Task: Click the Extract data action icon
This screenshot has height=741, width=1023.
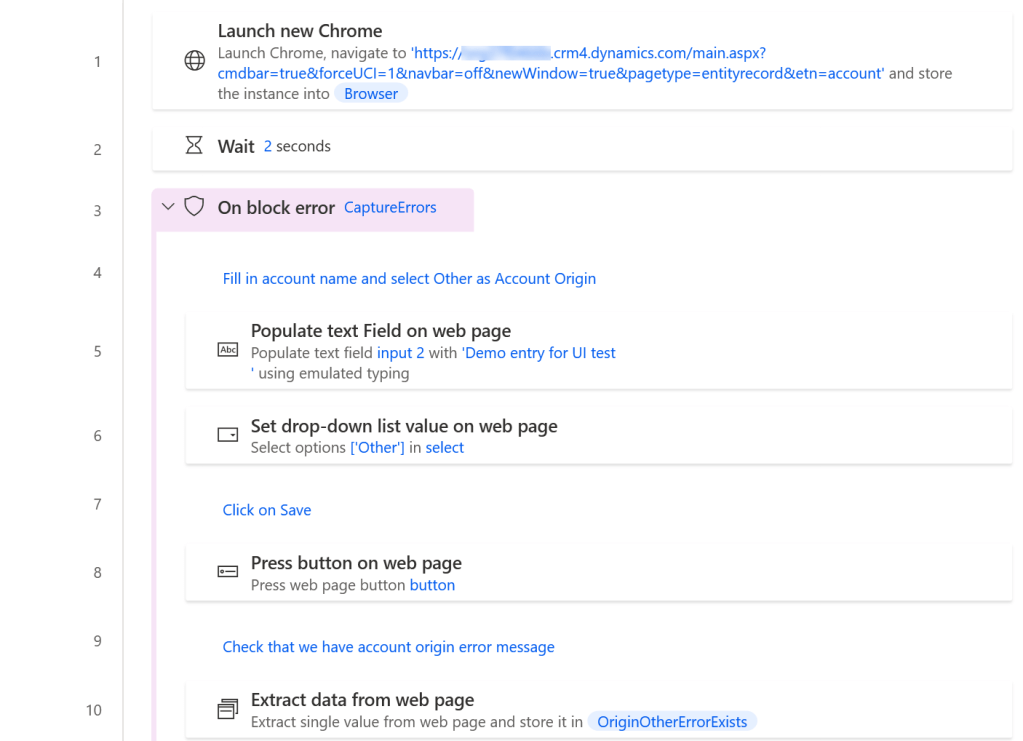Action: pos(228,709)
